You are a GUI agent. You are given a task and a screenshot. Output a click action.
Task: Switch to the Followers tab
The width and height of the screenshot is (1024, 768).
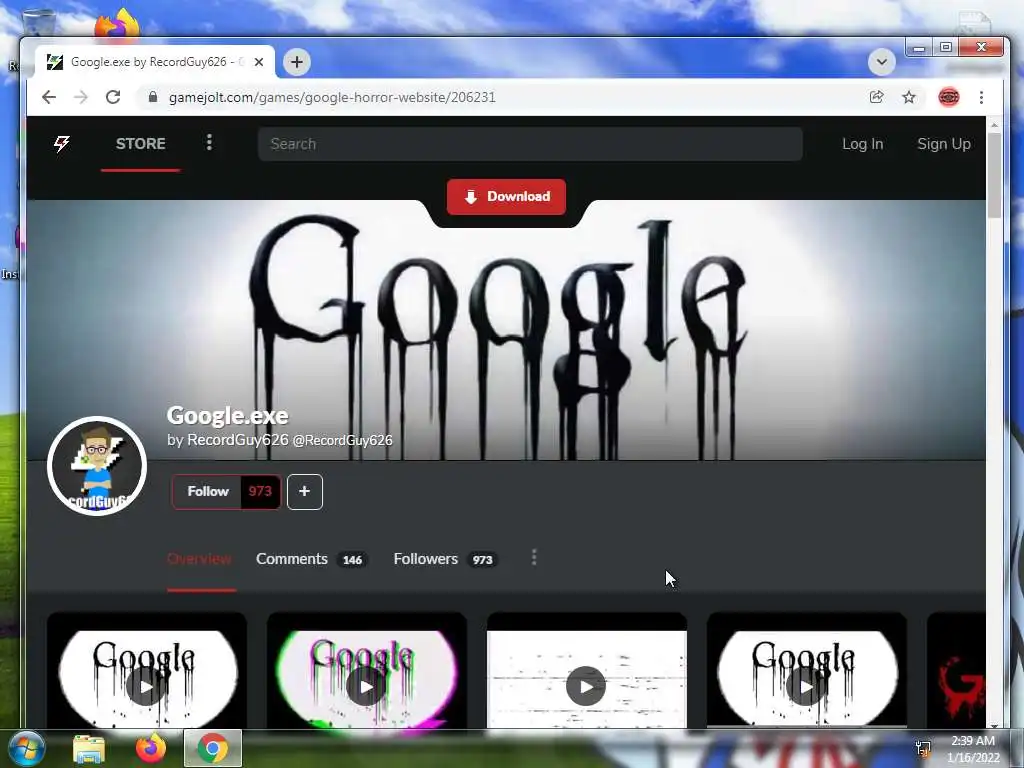pos(445,559)
